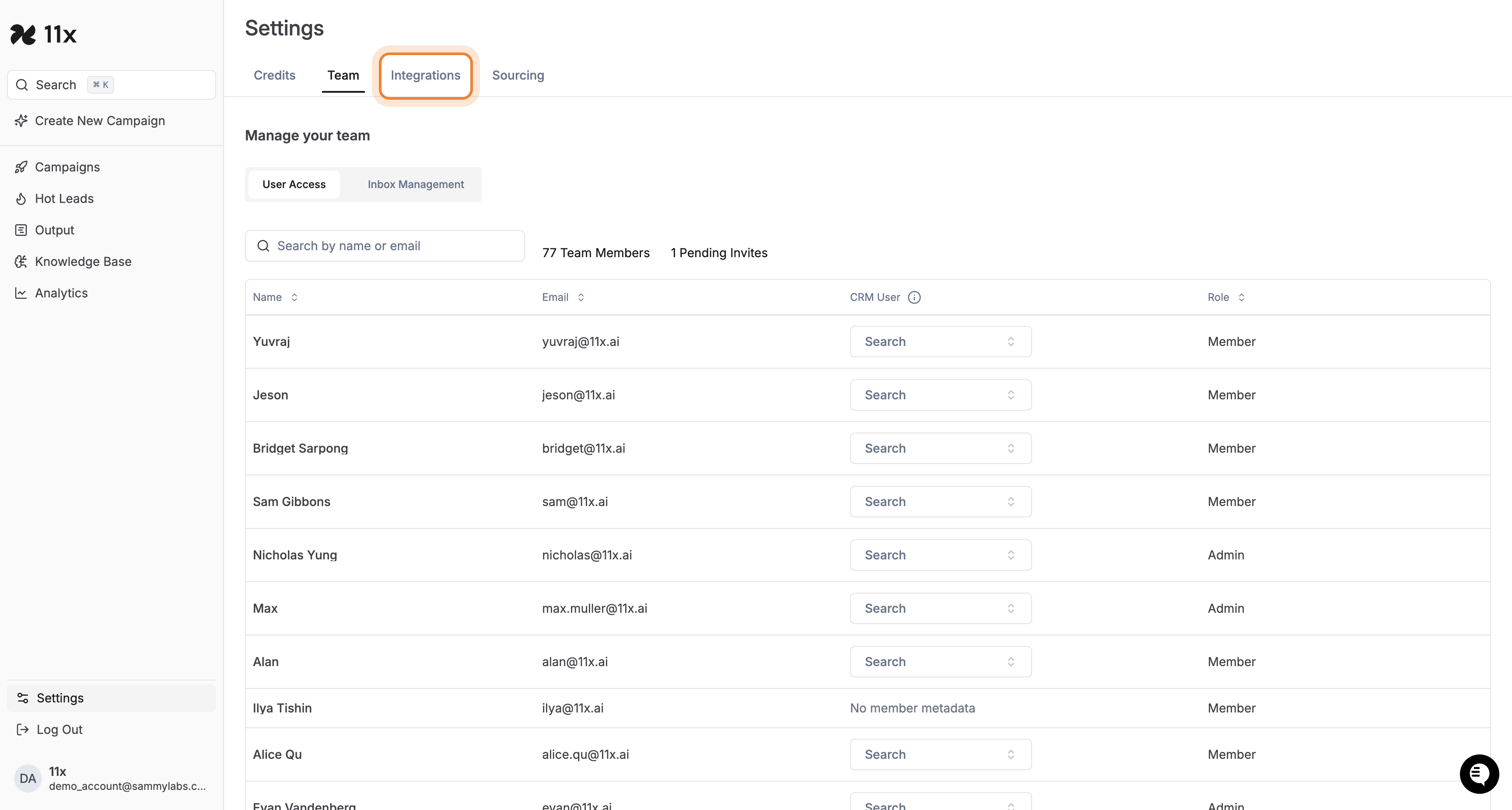Click the magnifier icon in sidebar search

22,84
